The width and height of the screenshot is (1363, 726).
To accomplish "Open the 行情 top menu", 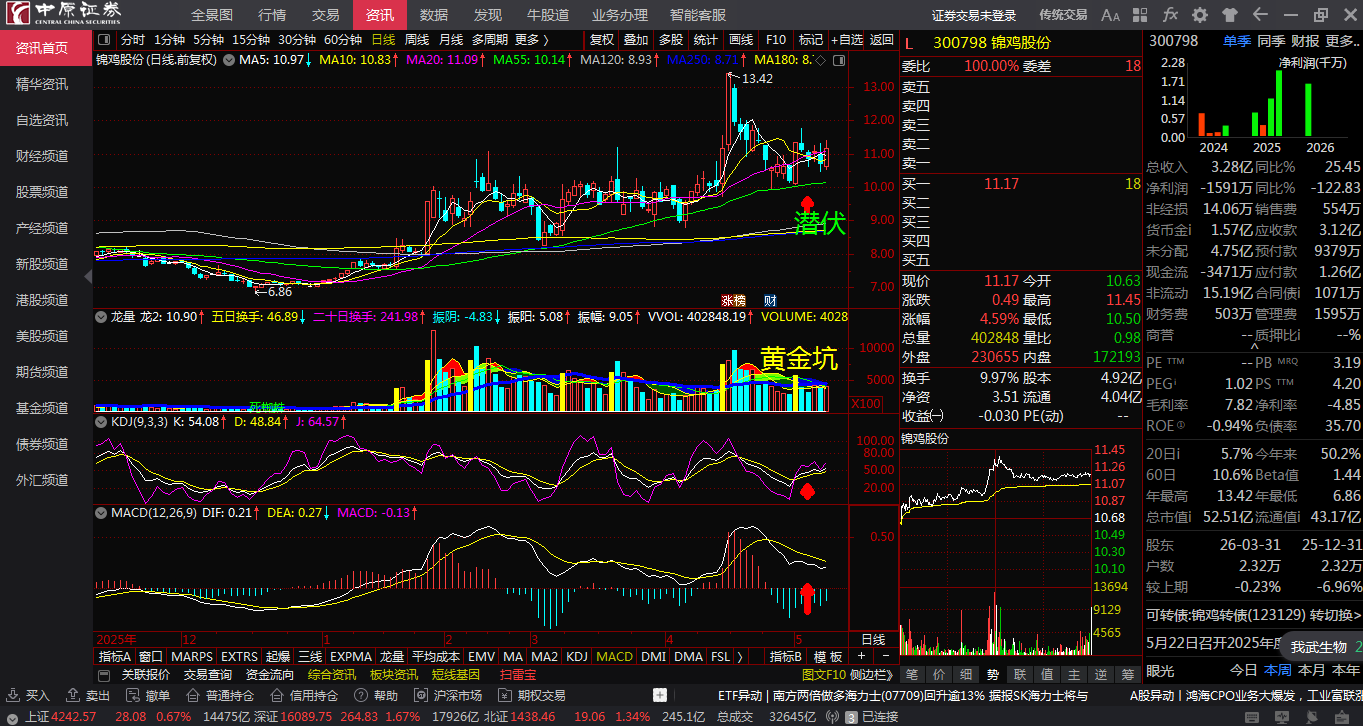I will 272,15.
